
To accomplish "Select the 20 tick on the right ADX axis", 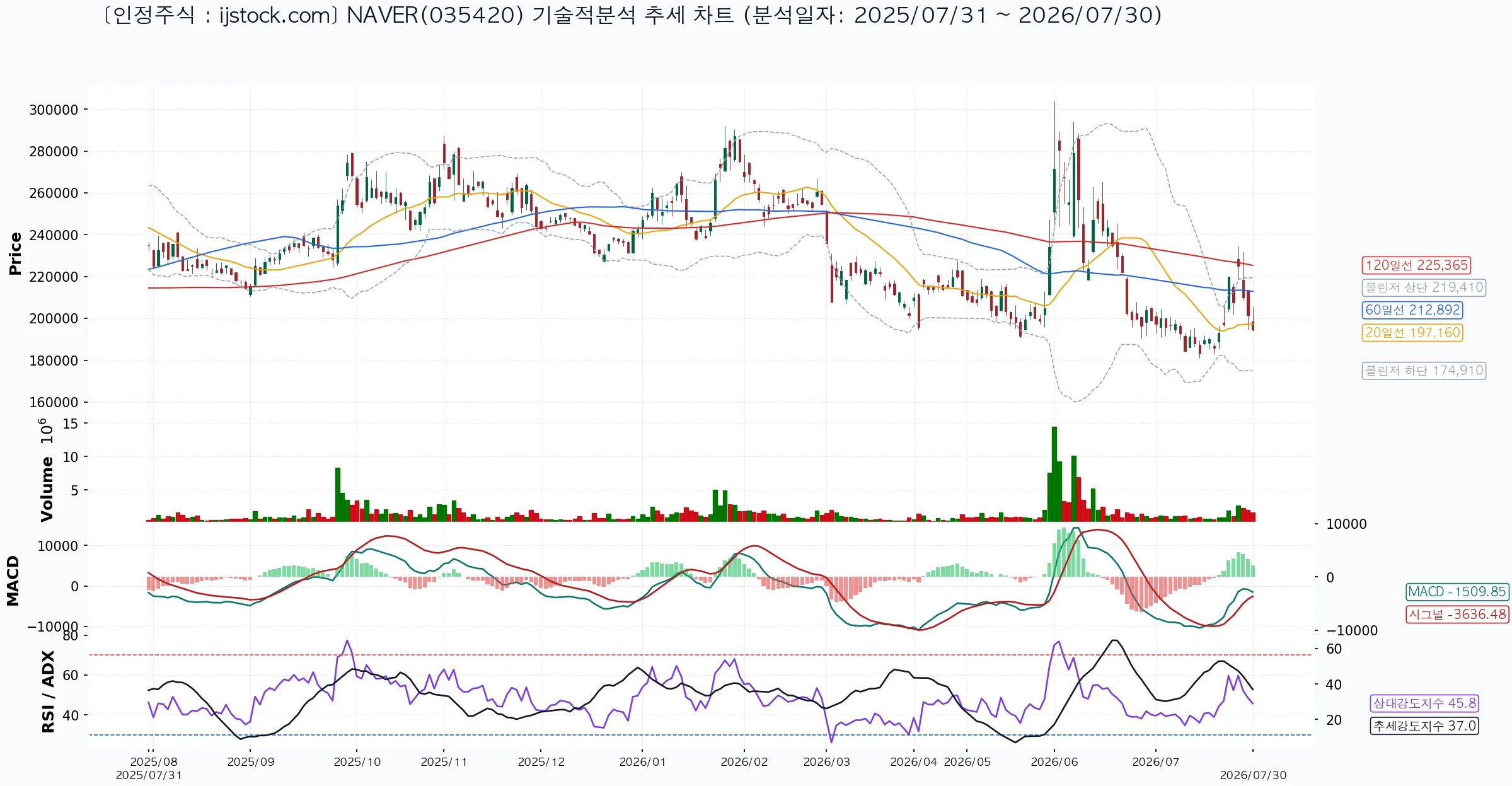I will click(x=1334, y=720).
